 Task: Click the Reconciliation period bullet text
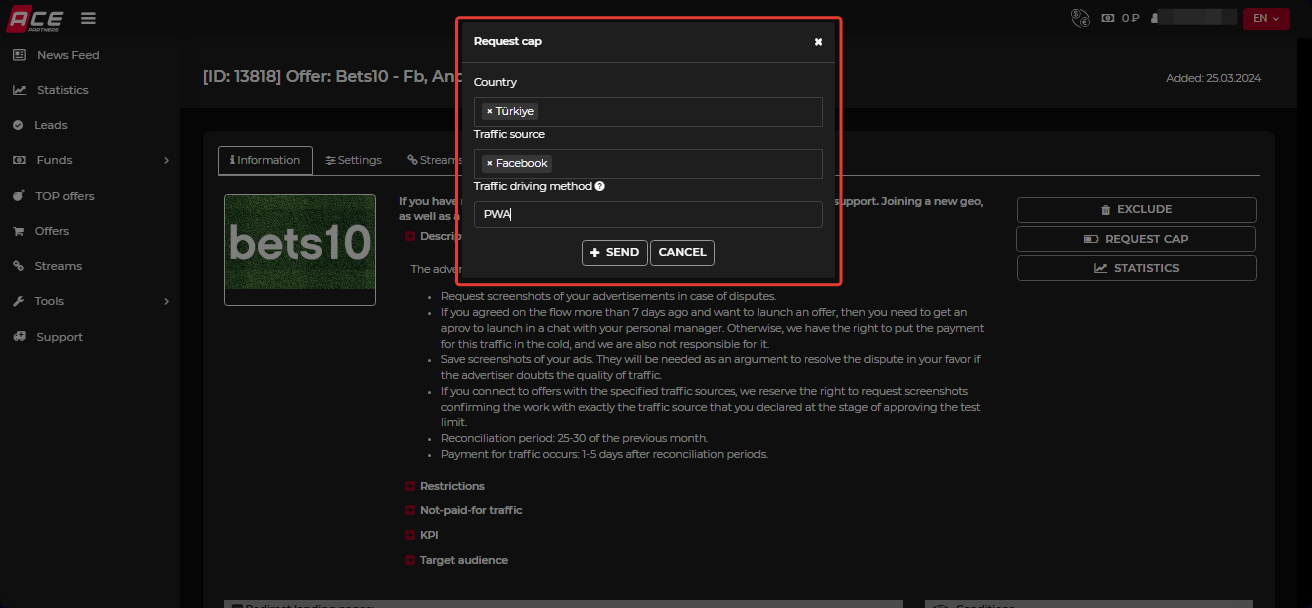pyautogui.click(x=574, y=438)
